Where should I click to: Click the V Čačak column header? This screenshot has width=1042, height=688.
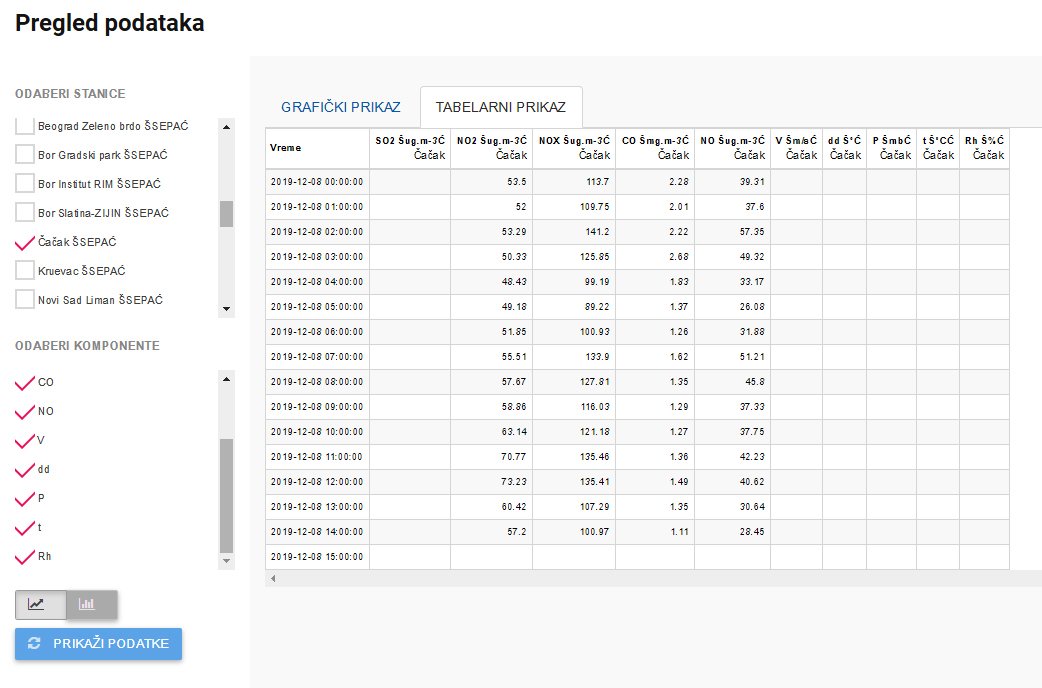(x=796, y=148)
